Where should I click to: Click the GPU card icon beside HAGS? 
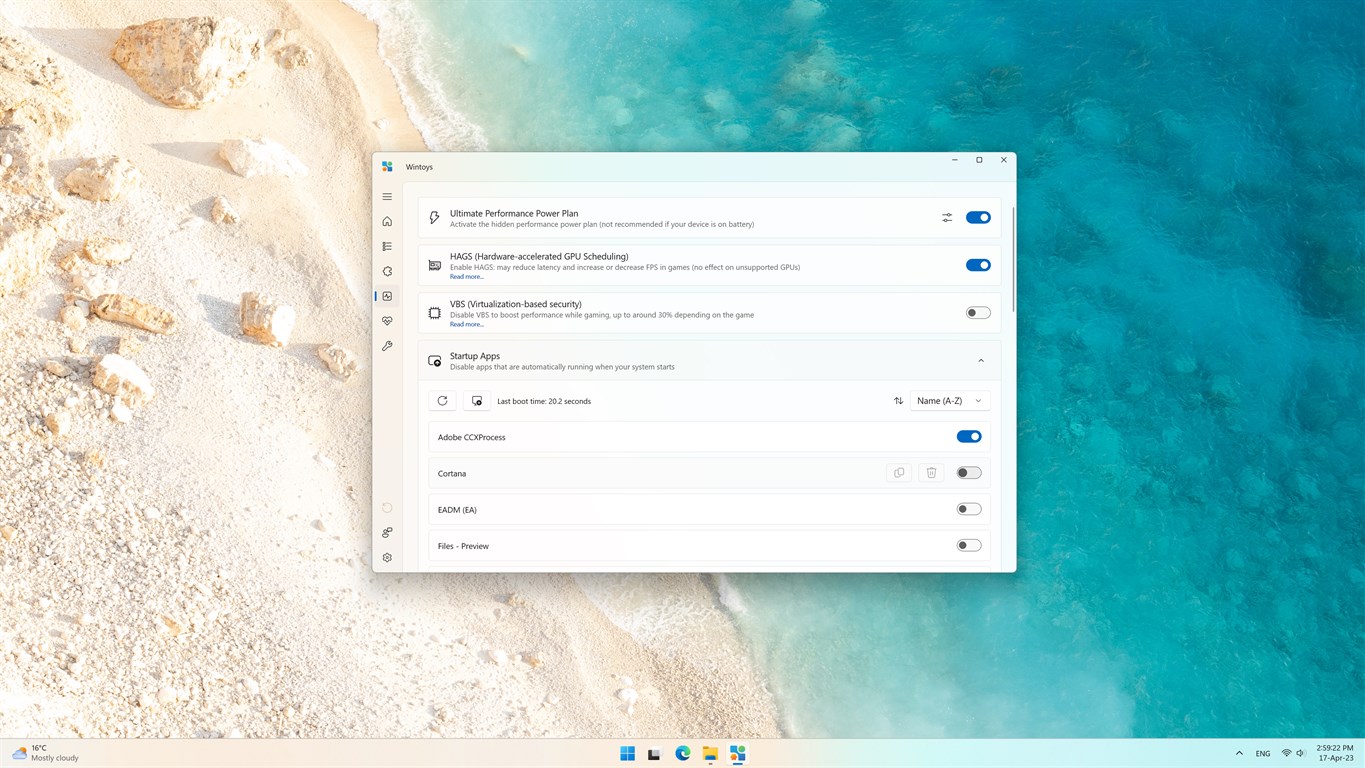click(434, 266)
